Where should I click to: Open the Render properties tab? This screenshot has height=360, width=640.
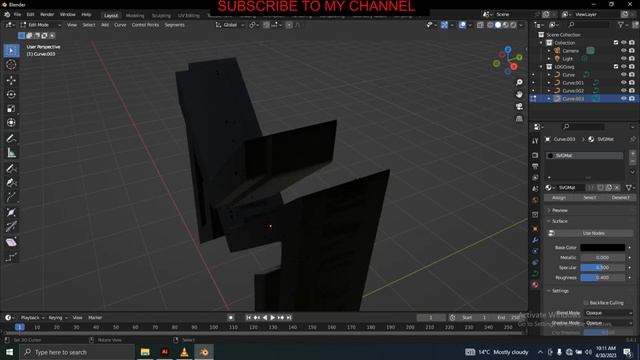[x=535, y=156]
